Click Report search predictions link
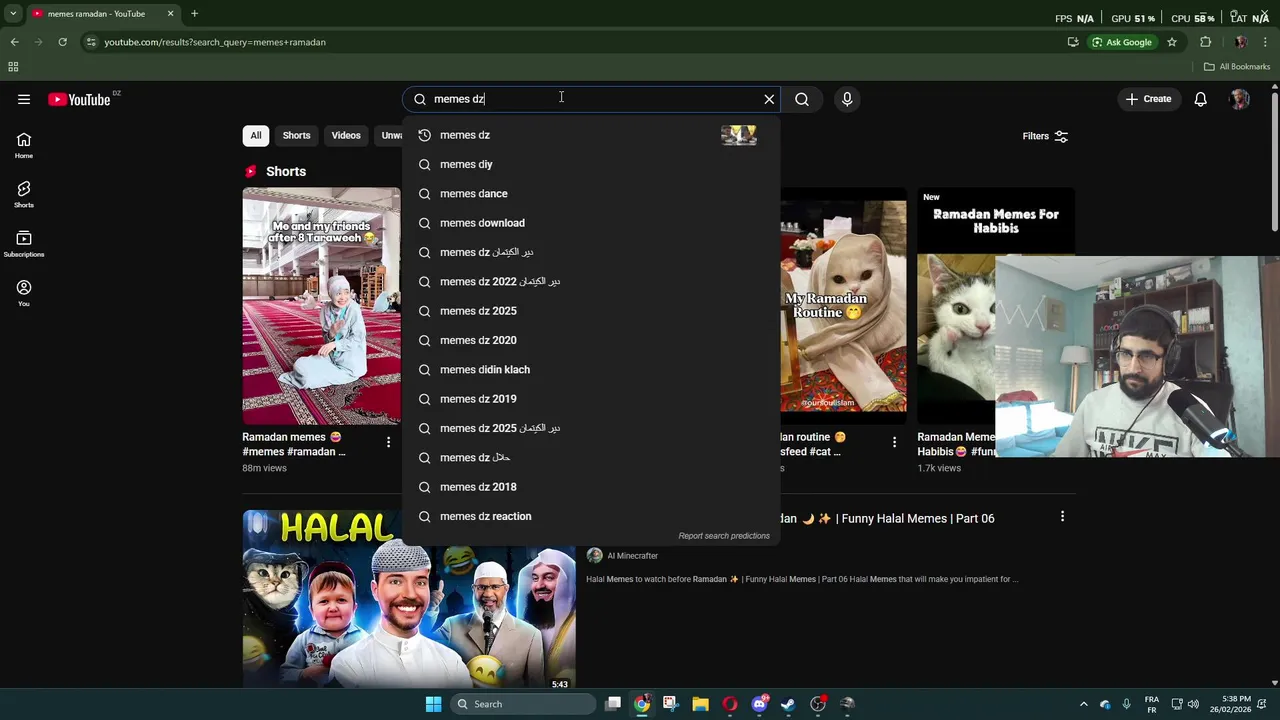 pyautogui.click(x=724, y=536)
